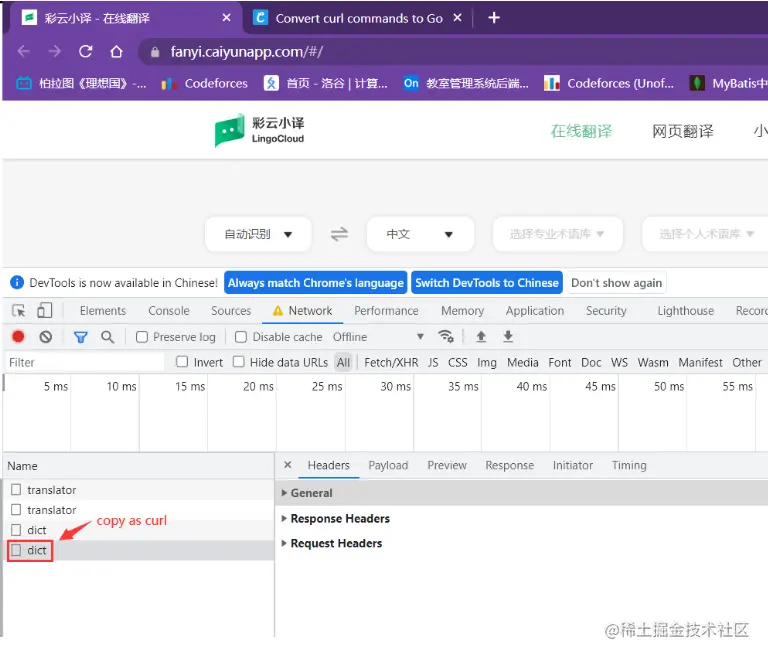Check the highlighted dict row checkbox
The image size is (768, 658).
(16, 550)
